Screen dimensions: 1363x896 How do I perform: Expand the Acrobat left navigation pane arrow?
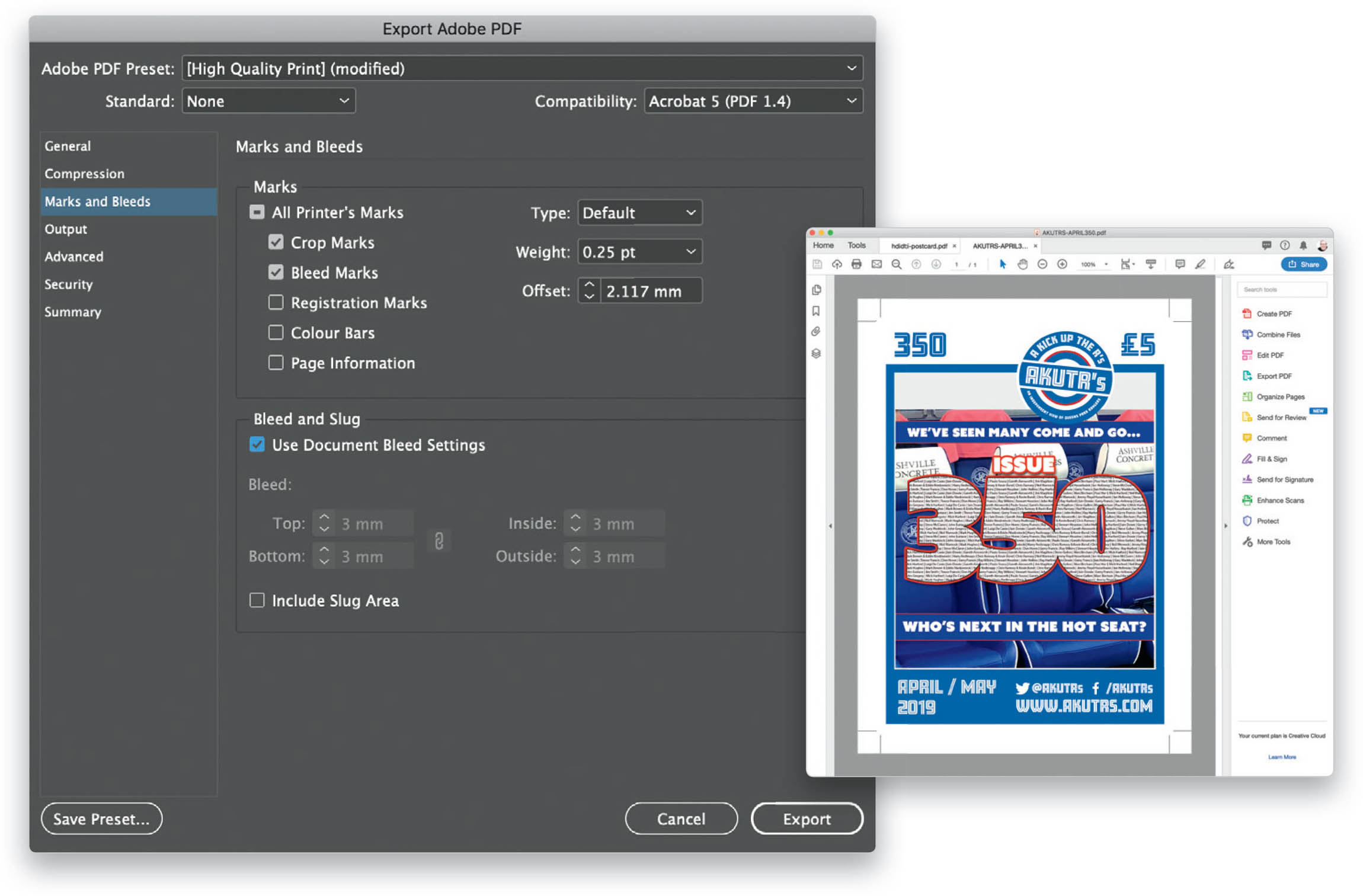coord(830,526)
